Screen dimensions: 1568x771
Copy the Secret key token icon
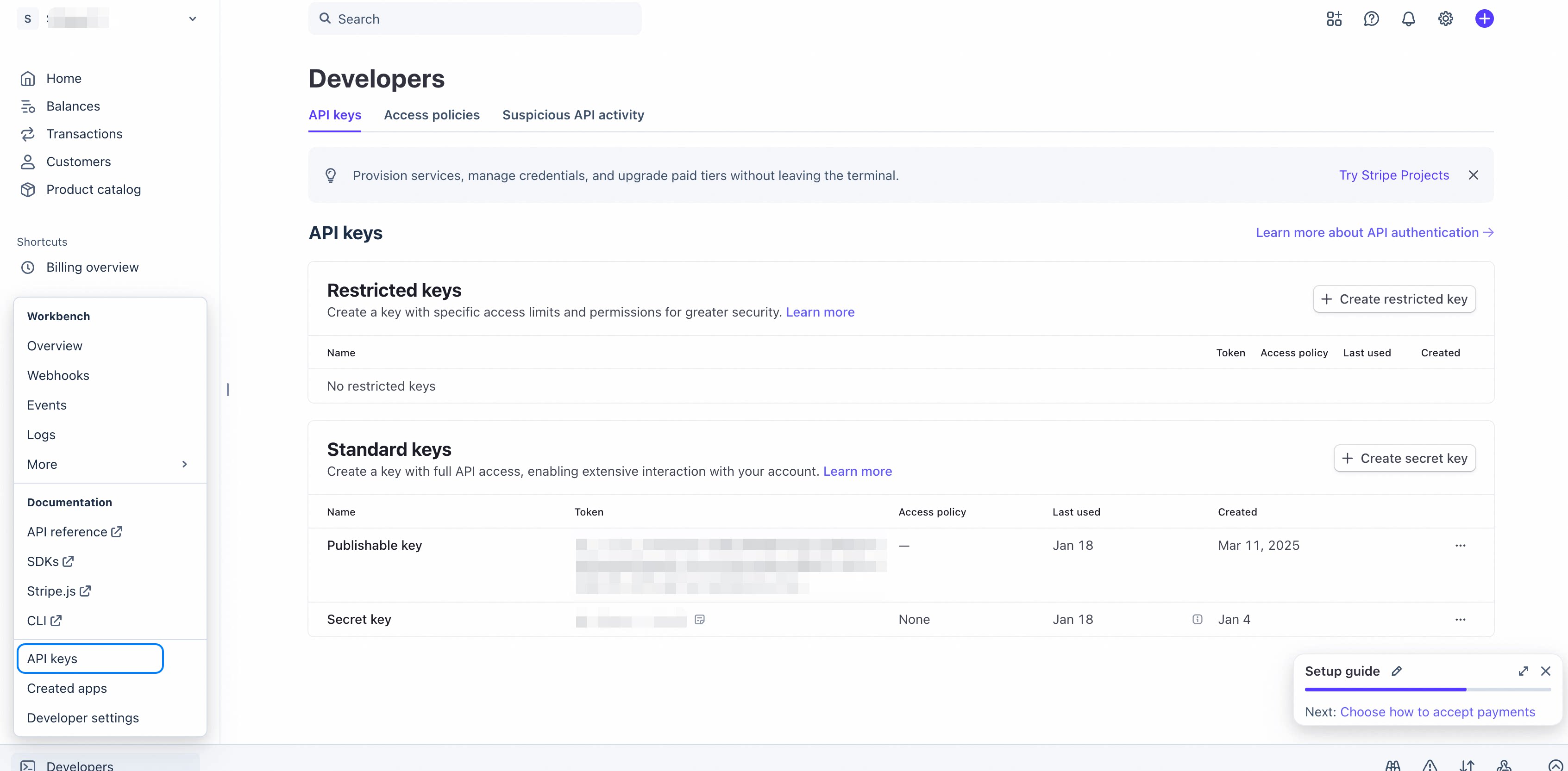(699, 620)
